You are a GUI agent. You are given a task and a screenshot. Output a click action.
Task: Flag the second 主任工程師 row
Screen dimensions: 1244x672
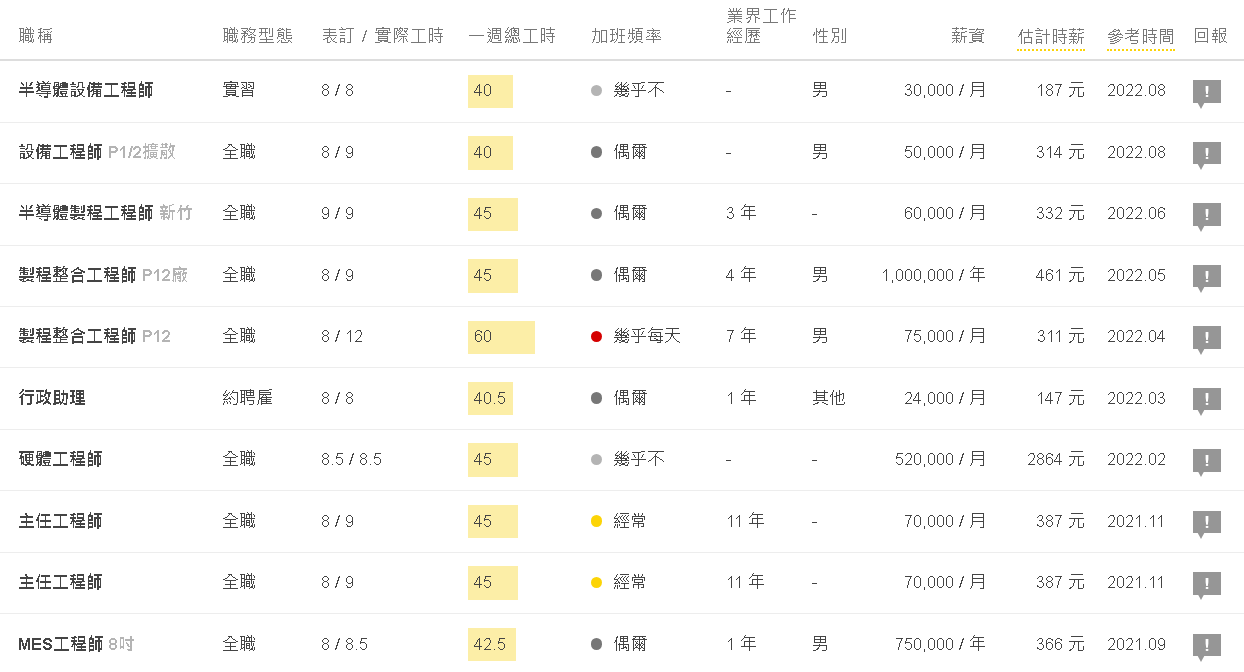1207,585
